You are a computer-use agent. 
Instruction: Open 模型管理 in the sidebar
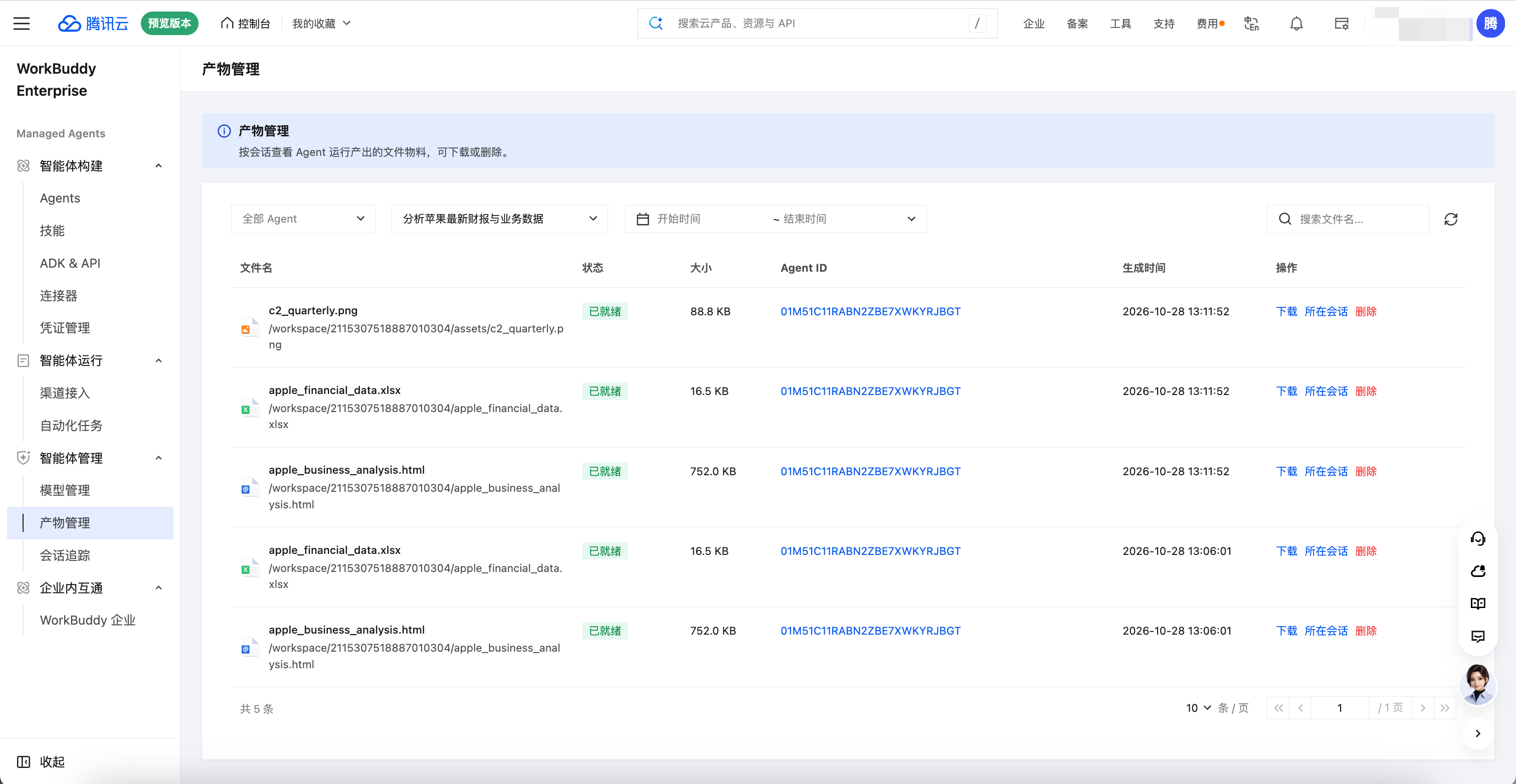coord(65,490)
